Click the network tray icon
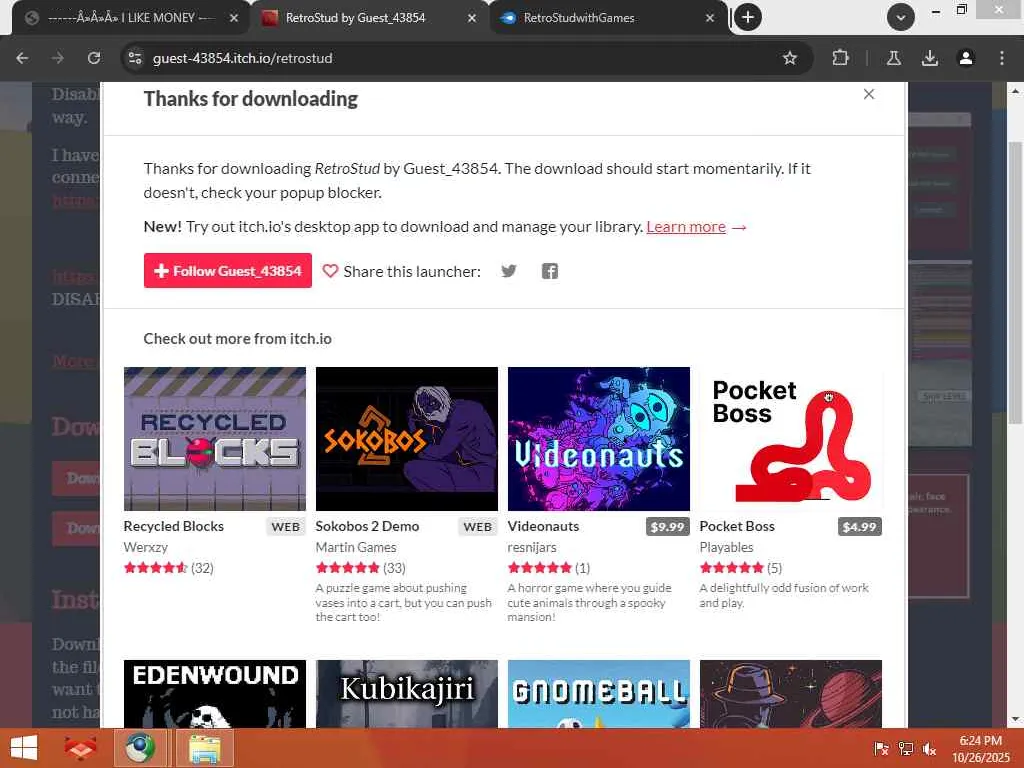This screenshot has height=768, width=1024. (906, 749)
